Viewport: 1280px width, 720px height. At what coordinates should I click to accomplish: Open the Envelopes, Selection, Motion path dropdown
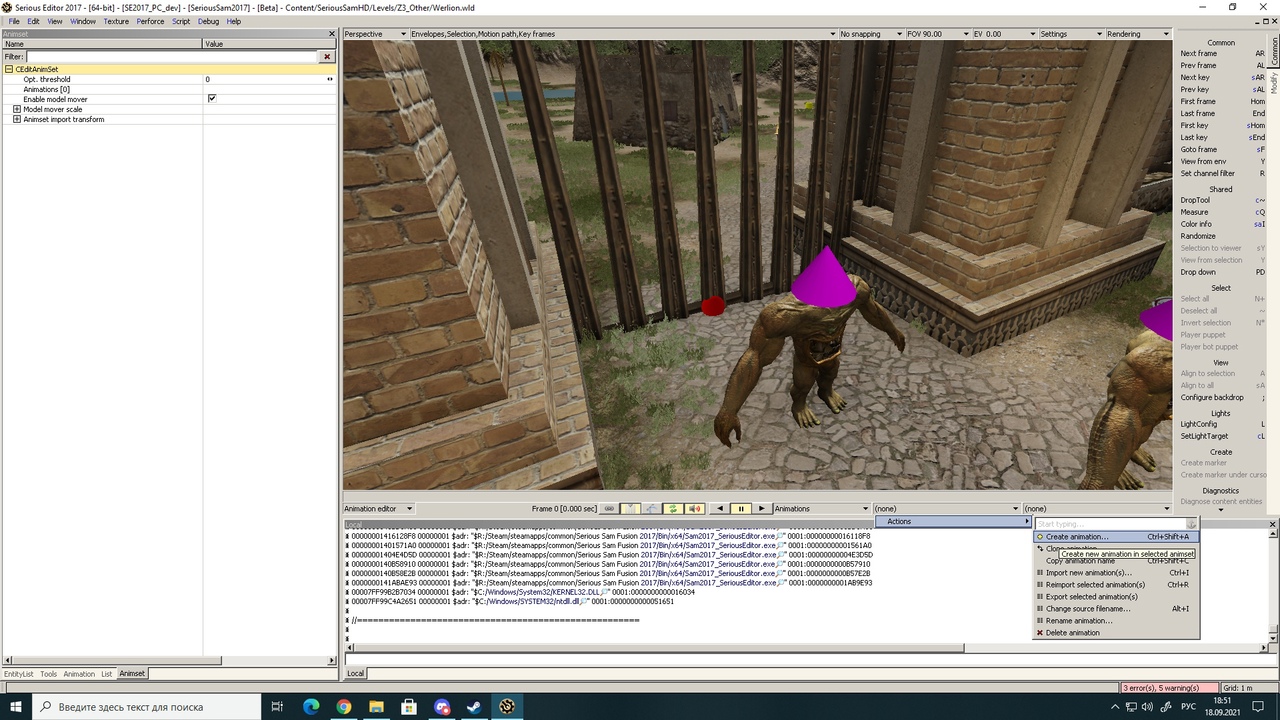click(621, 34)
